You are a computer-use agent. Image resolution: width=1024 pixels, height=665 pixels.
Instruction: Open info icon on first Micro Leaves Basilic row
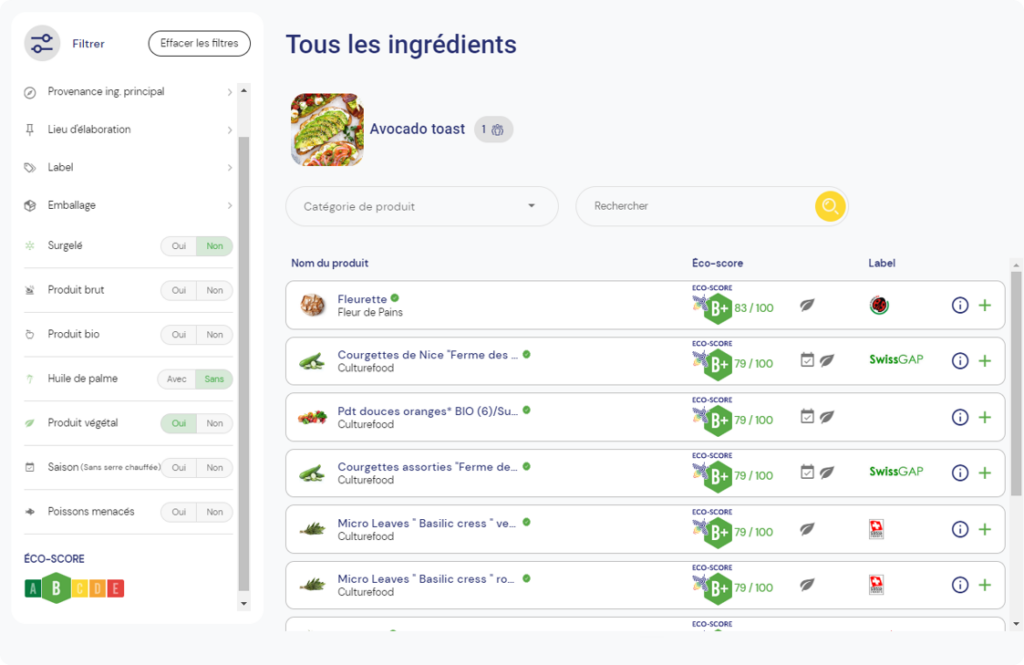pos(959,529)
